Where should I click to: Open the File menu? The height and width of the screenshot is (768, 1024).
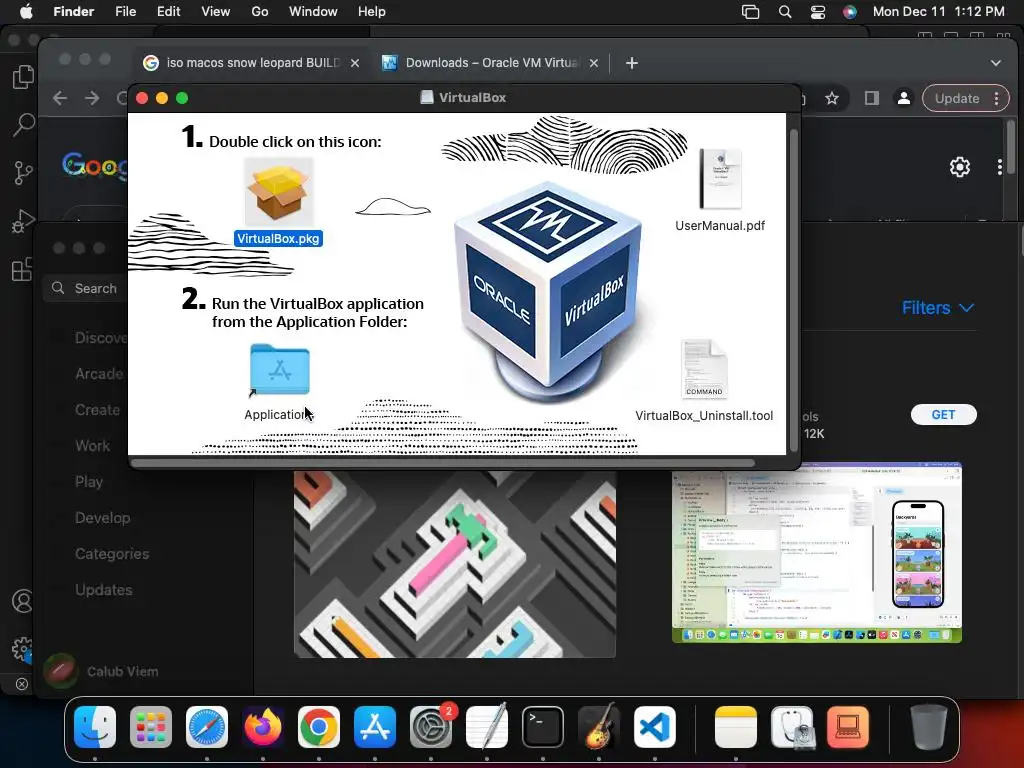[x=125, y=12]
